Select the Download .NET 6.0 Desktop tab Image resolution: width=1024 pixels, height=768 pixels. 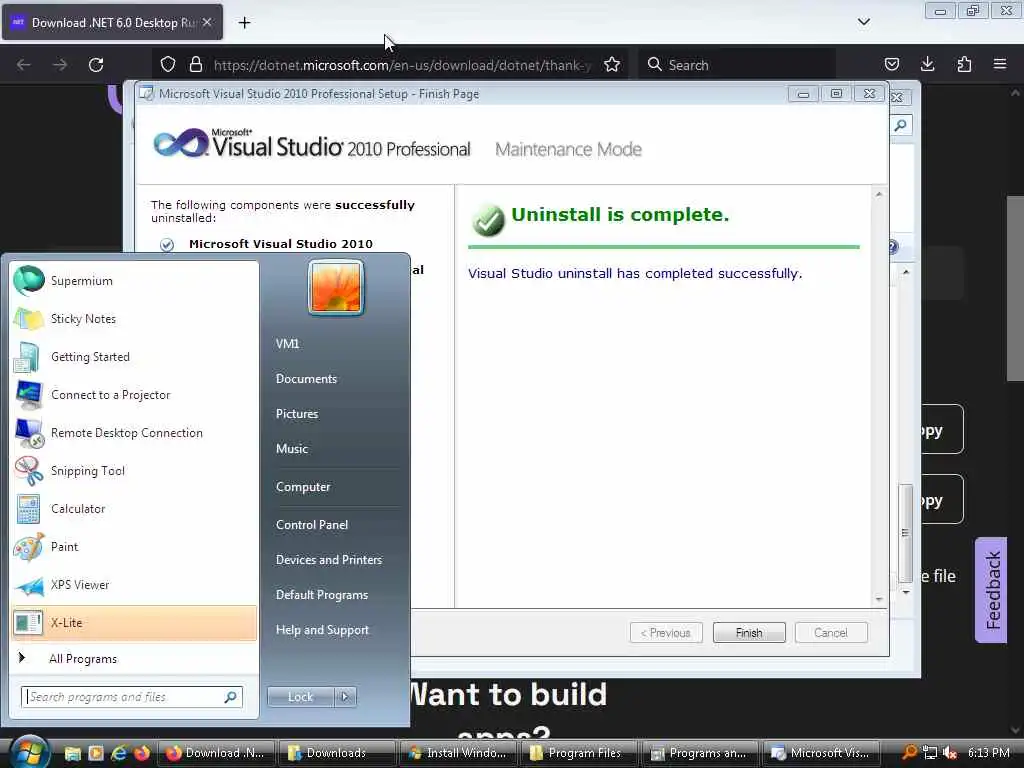(x=113, y=23)
